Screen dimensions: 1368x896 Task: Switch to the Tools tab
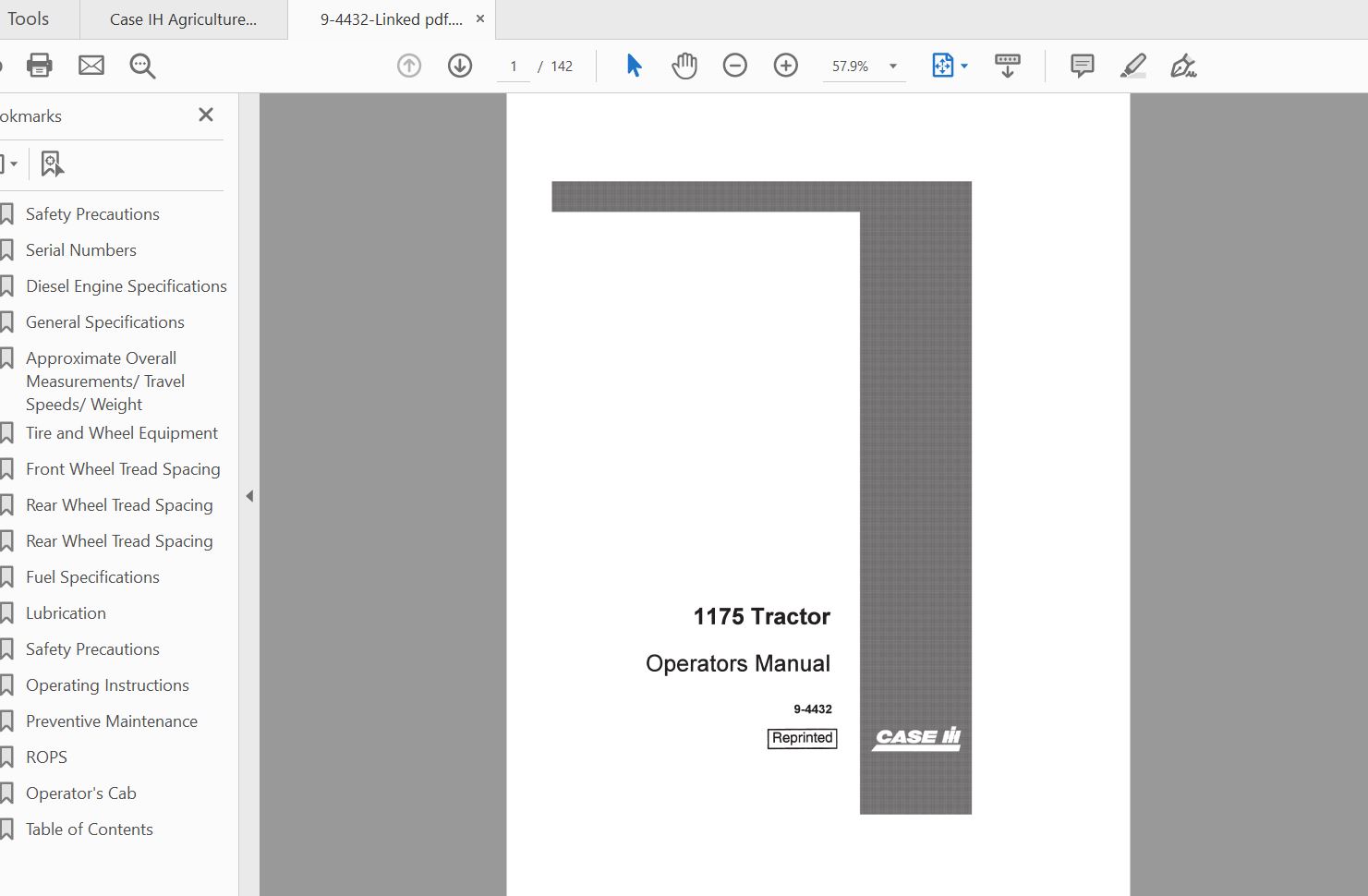(29, 18)
